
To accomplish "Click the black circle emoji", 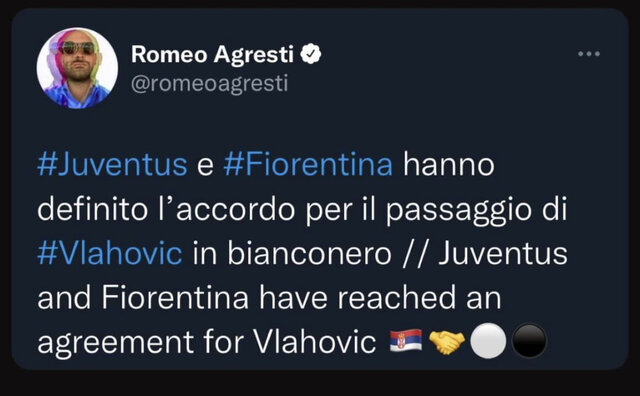I will coord(529,340).
